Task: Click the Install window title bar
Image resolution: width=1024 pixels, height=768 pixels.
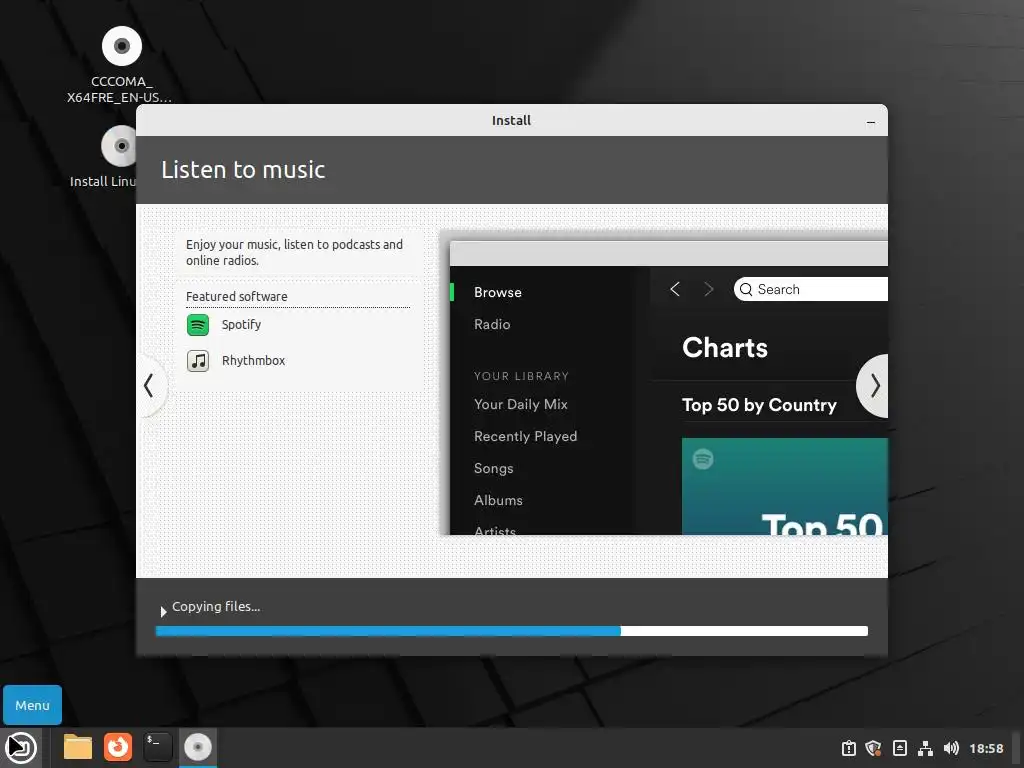Action: pyautogui.click(x=511, y=120)
